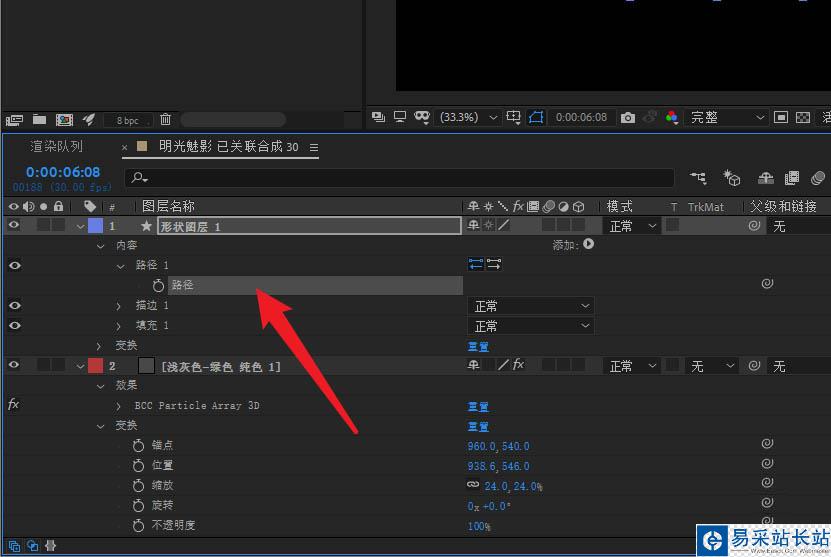
Task: Click 不透明度 value 100%
Action: coord(479,526)
